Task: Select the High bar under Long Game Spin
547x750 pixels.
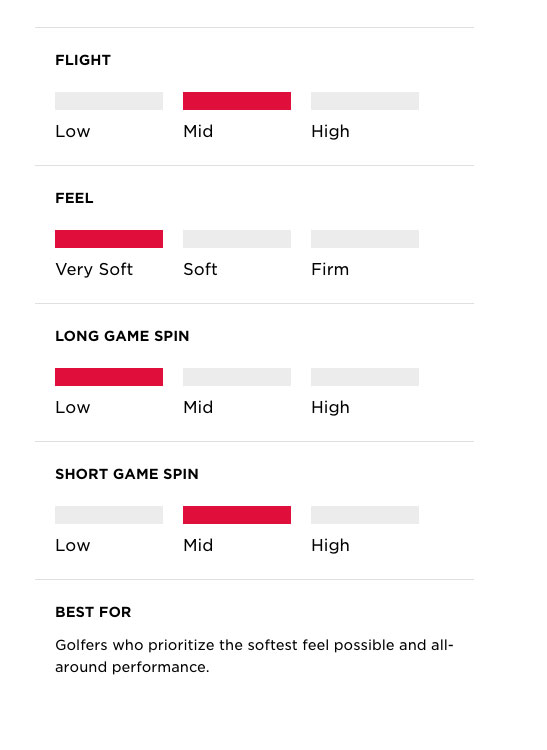Action: tap(365, 377)
